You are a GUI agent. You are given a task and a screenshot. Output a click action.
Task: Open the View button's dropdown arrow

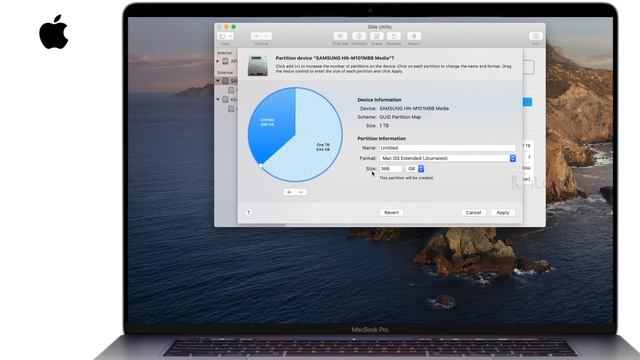coord(231,36)
